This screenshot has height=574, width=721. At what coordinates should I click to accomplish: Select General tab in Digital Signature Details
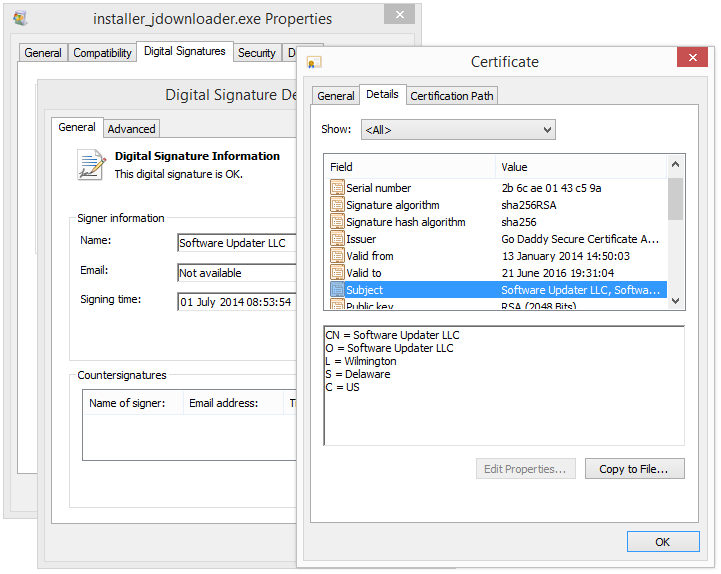pyautogui.click(x=77, y=127)
